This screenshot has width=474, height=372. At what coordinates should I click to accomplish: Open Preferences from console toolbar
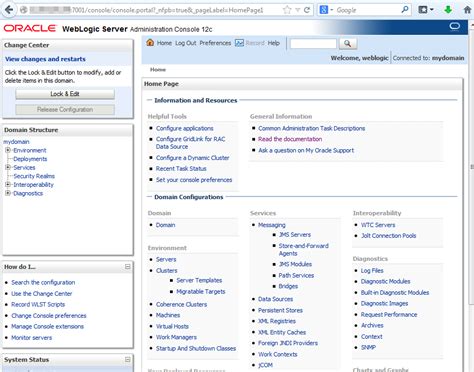[x=215, y=43]
